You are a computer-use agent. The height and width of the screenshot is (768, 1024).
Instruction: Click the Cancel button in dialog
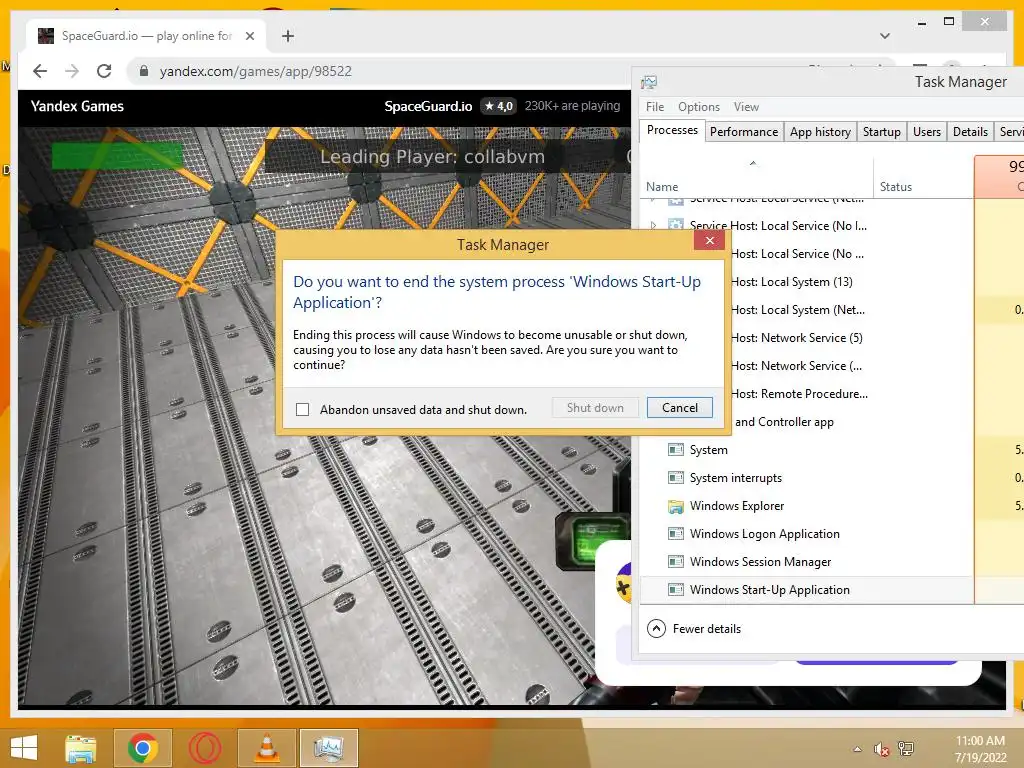coord(679,408)
